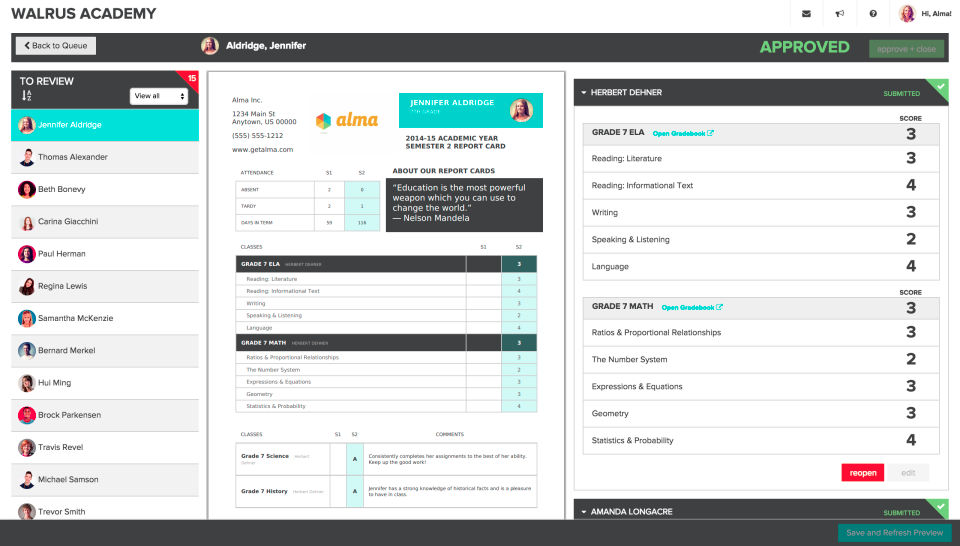This screenshot has width=960, height=546.
Task: Click Statistics & Probability score row in right panel
Action: 761,440
